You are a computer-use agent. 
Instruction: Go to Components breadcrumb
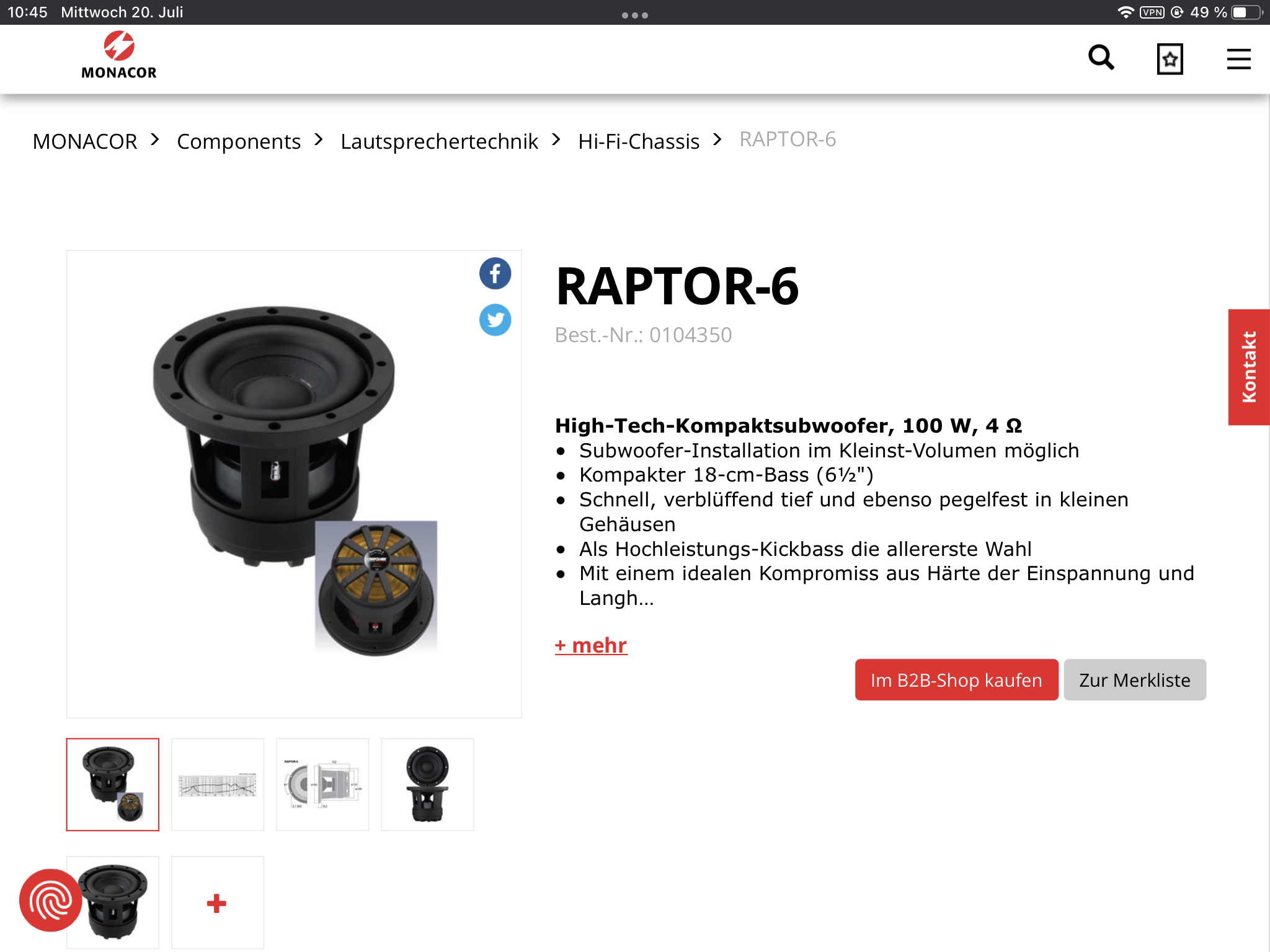239,141
